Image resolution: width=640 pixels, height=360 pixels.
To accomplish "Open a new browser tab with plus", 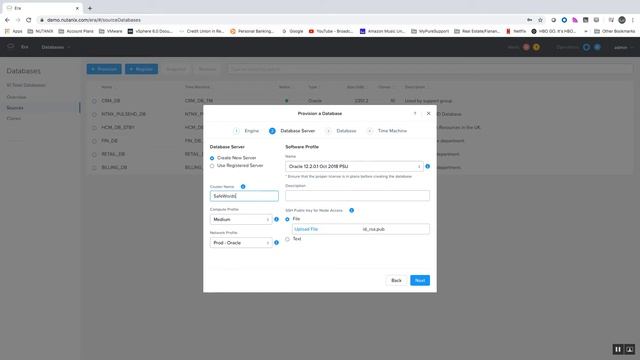I will pyautogui.click(x=90, y=8).
